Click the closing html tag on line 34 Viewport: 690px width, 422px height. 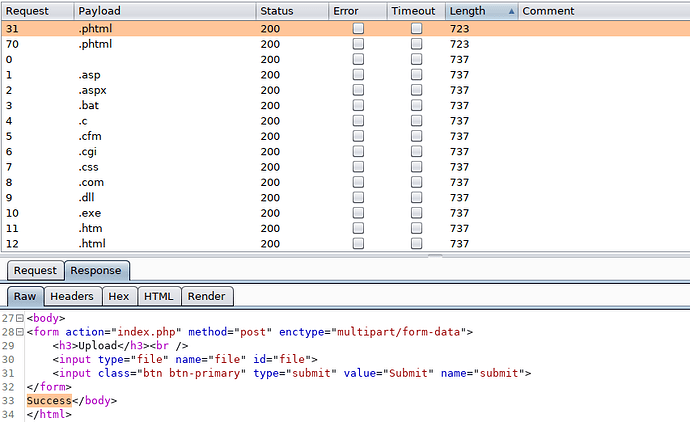click(x=49, y=414)
